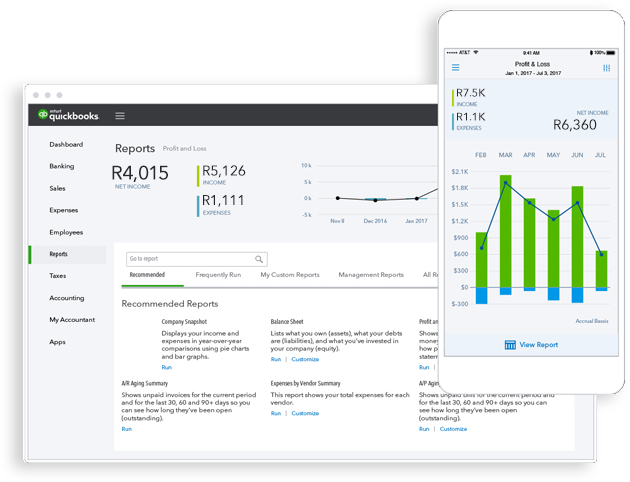This screenshot has height=482, width=630.
Task: Open the My Accountant sidebar item
Action: (x=72, y=320)
